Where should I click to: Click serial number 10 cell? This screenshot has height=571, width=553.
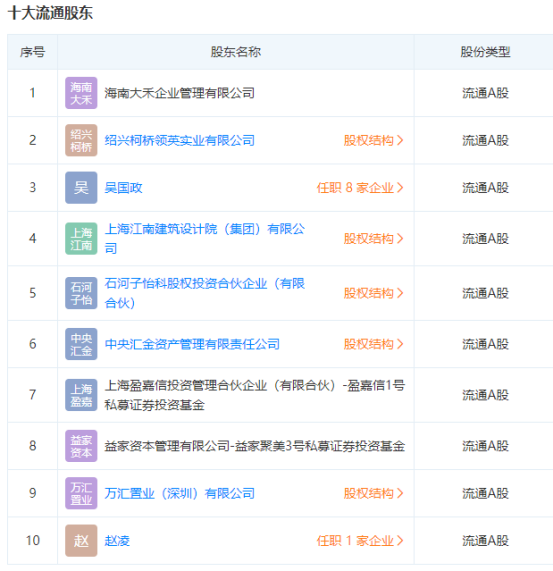[32, 540]
